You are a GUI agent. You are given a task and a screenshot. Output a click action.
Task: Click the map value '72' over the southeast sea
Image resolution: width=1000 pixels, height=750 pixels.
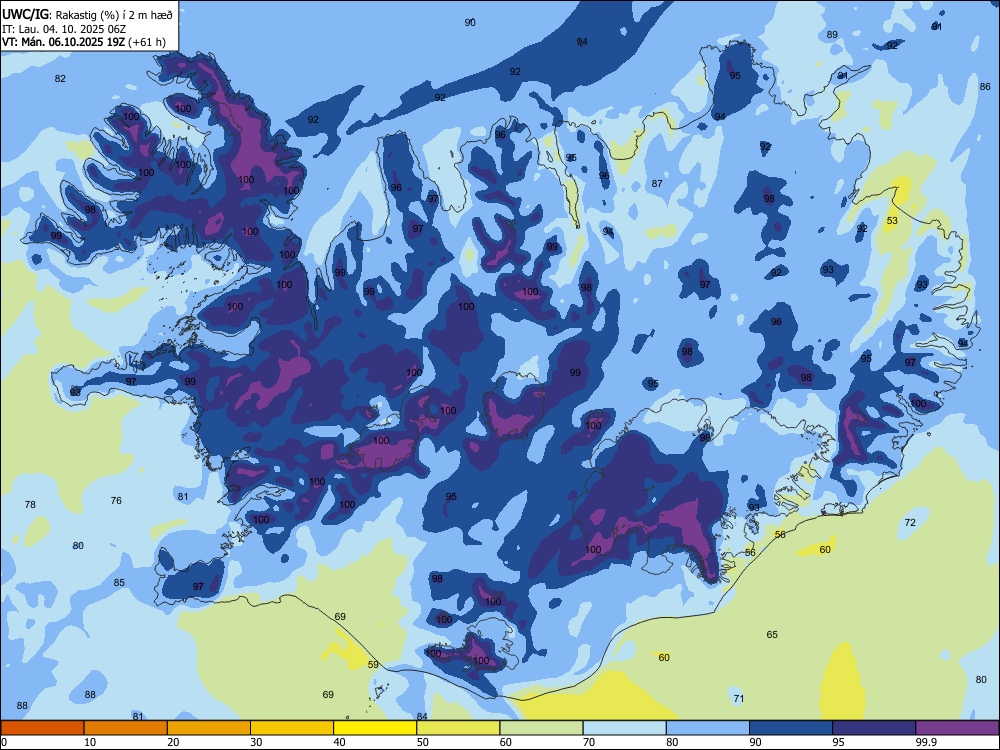(910, 522)
